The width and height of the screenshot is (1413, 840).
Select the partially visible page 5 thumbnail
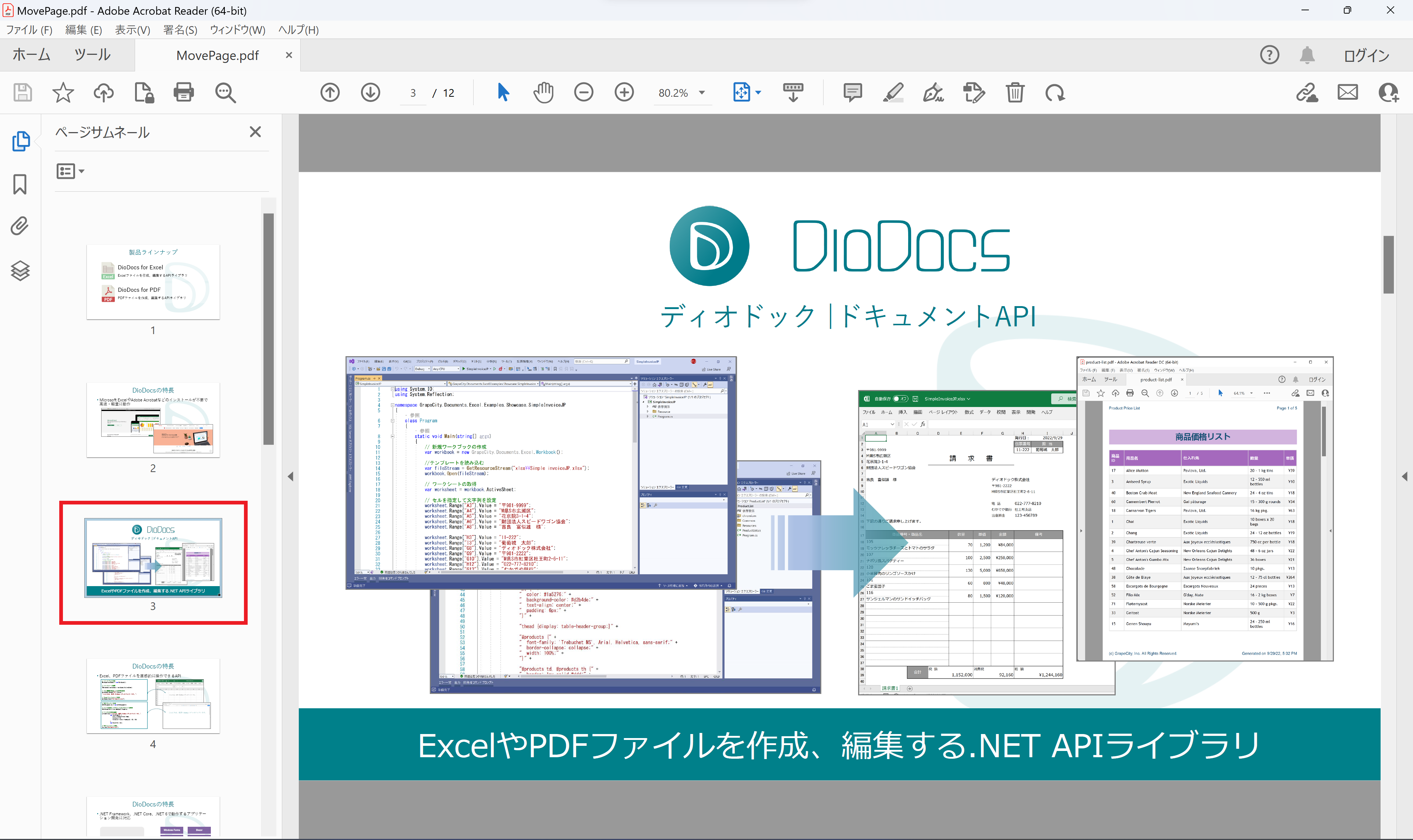pyautogui.click(x=153, y=816)
